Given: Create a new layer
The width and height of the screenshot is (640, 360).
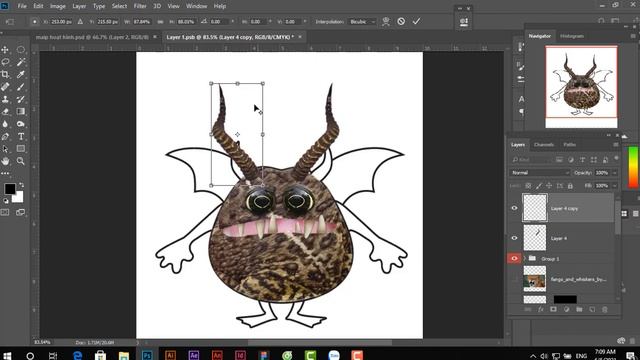Looking at the screenshot, I should [x=592, y=309].
